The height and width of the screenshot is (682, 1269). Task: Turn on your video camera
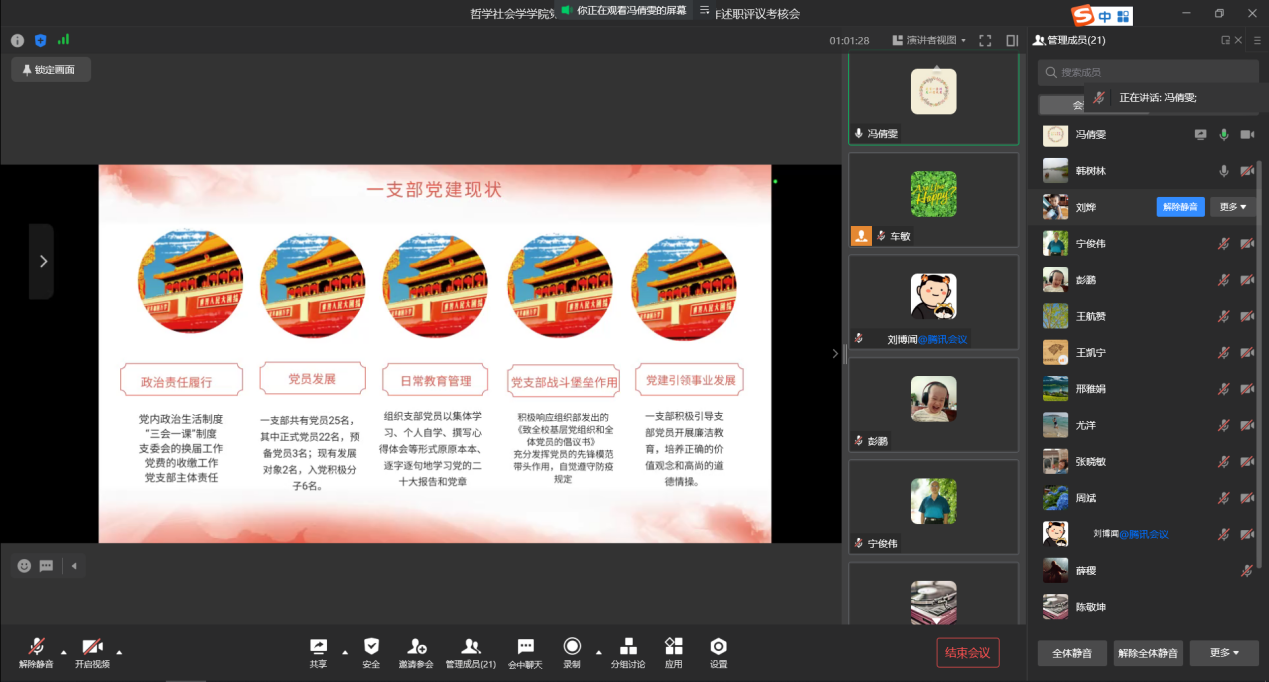coord(92,651)
